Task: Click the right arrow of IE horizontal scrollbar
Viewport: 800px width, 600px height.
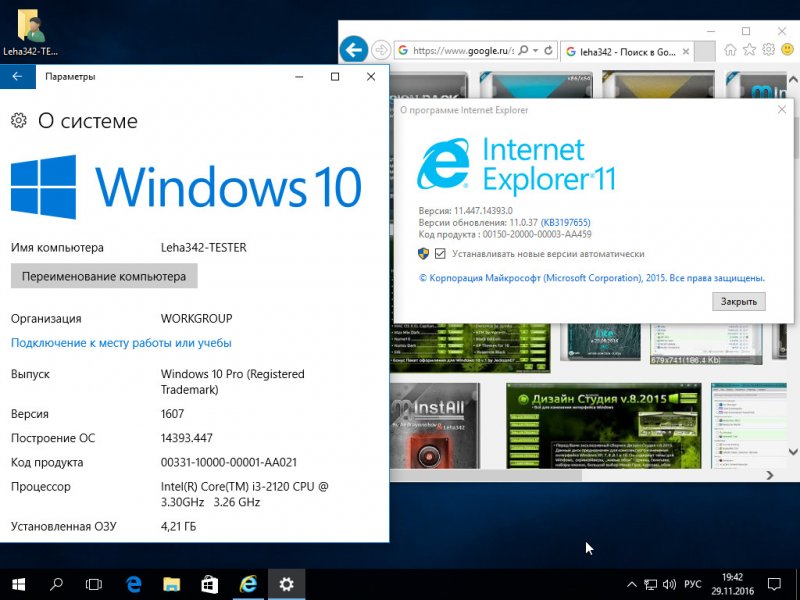Action: (770, 475)
